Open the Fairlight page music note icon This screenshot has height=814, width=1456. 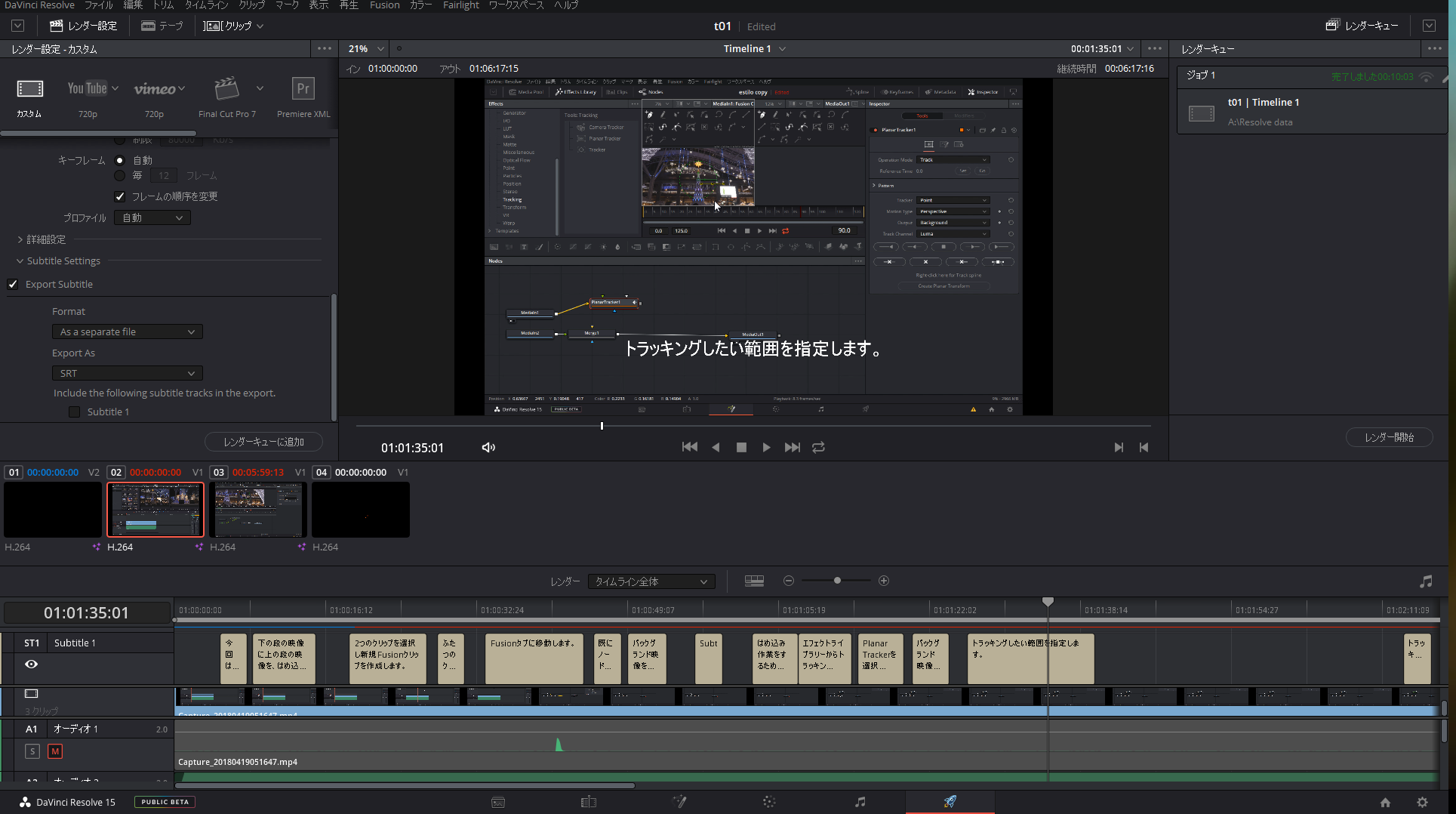click(860, 802)
